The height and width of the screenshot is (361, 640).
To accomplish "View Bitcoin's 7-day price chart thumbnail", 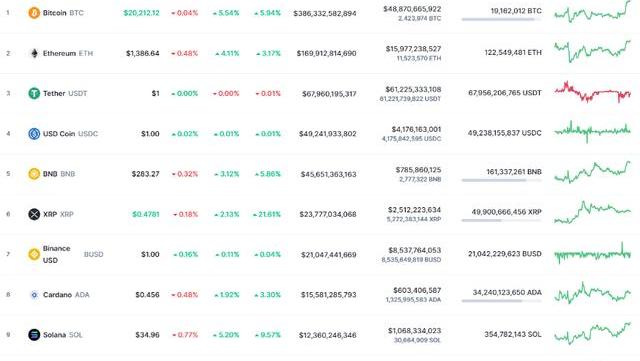I will (x=592, y=11).
